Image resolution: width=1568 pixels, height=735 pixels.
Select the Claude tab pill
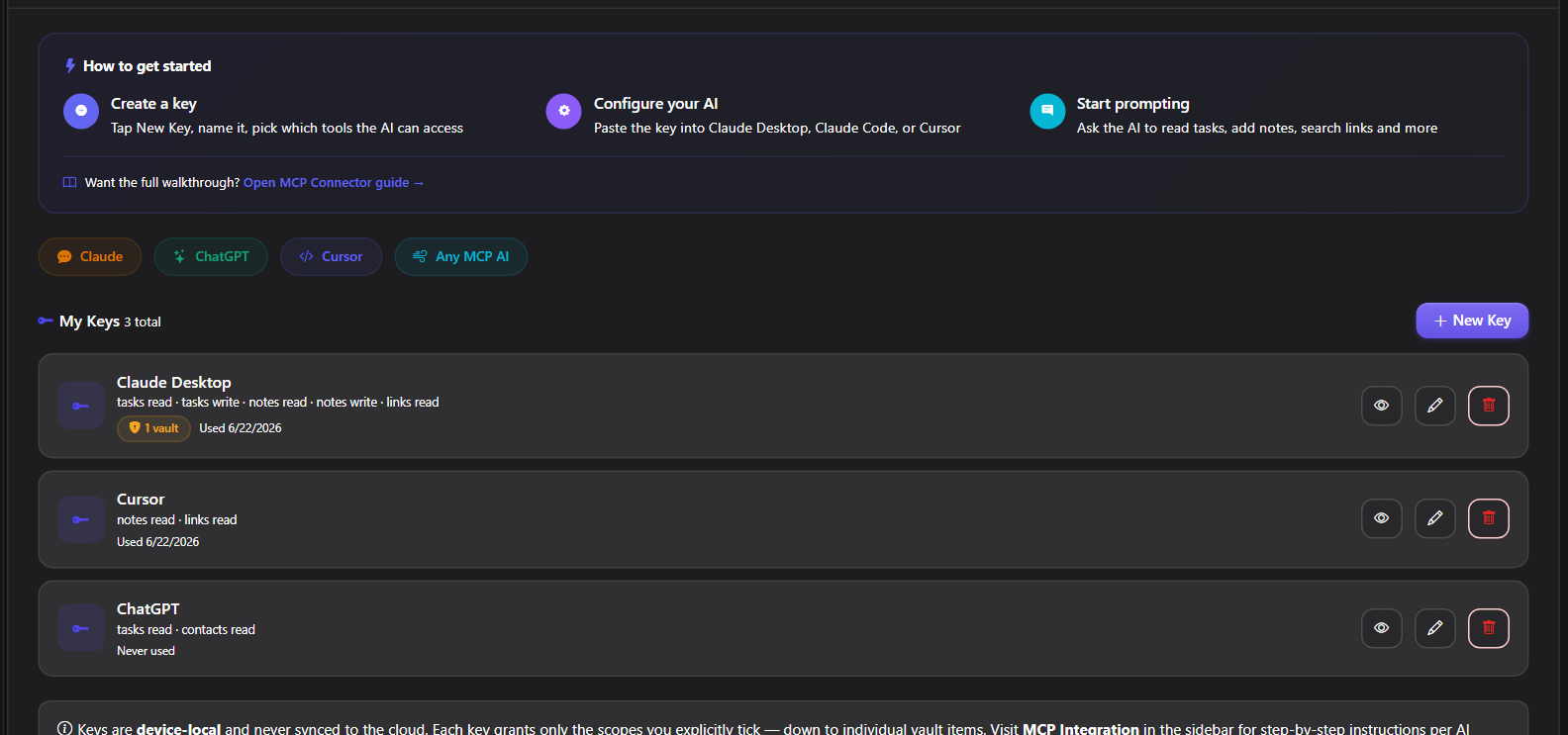point(90,256)
